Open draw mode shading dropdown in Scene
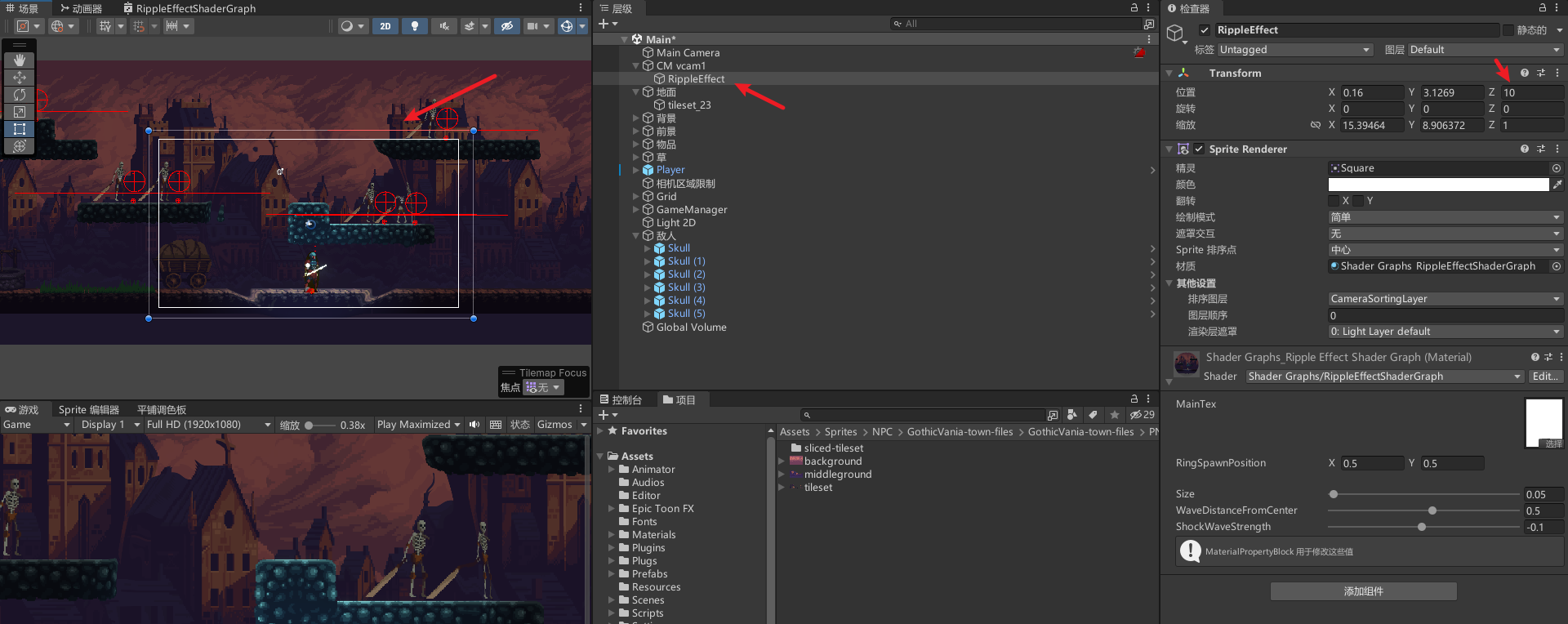1568x624 pixels. point(353,26)
